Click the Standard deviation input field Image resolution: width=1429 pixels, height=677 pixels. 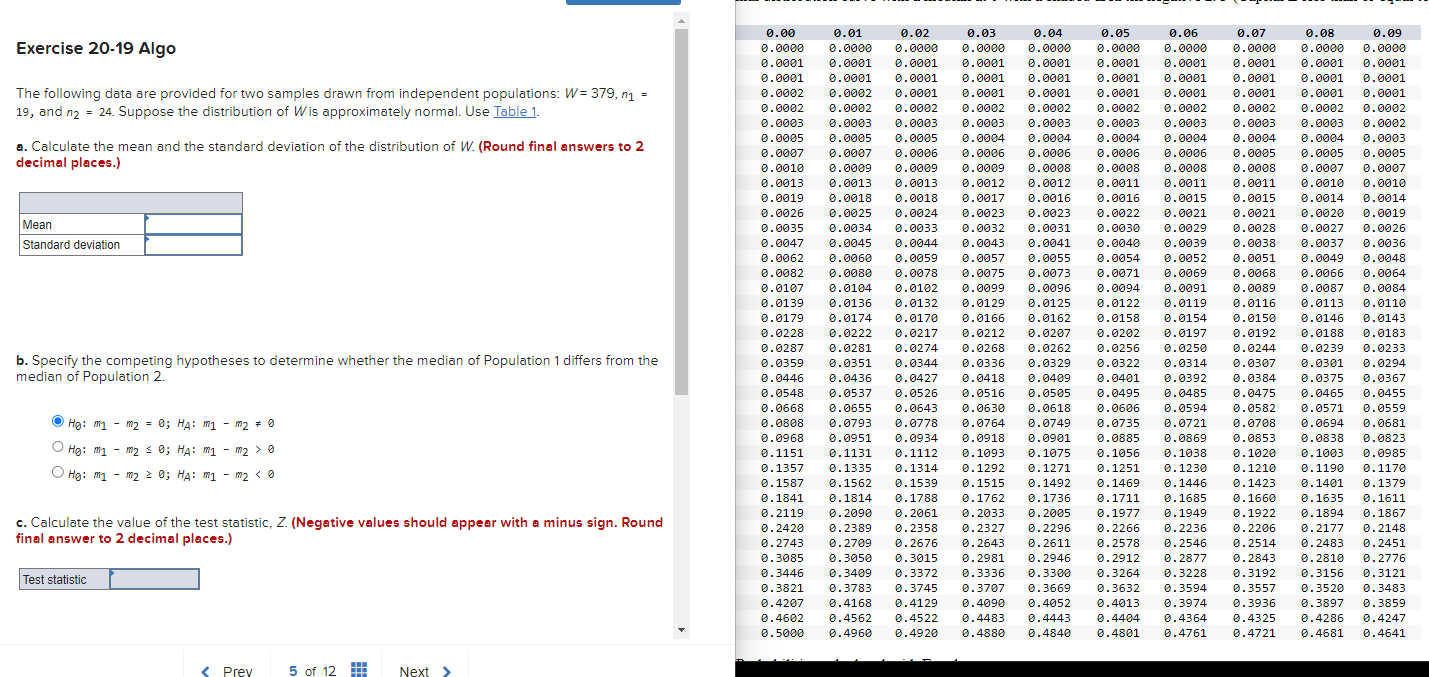[x=192, y=245]
